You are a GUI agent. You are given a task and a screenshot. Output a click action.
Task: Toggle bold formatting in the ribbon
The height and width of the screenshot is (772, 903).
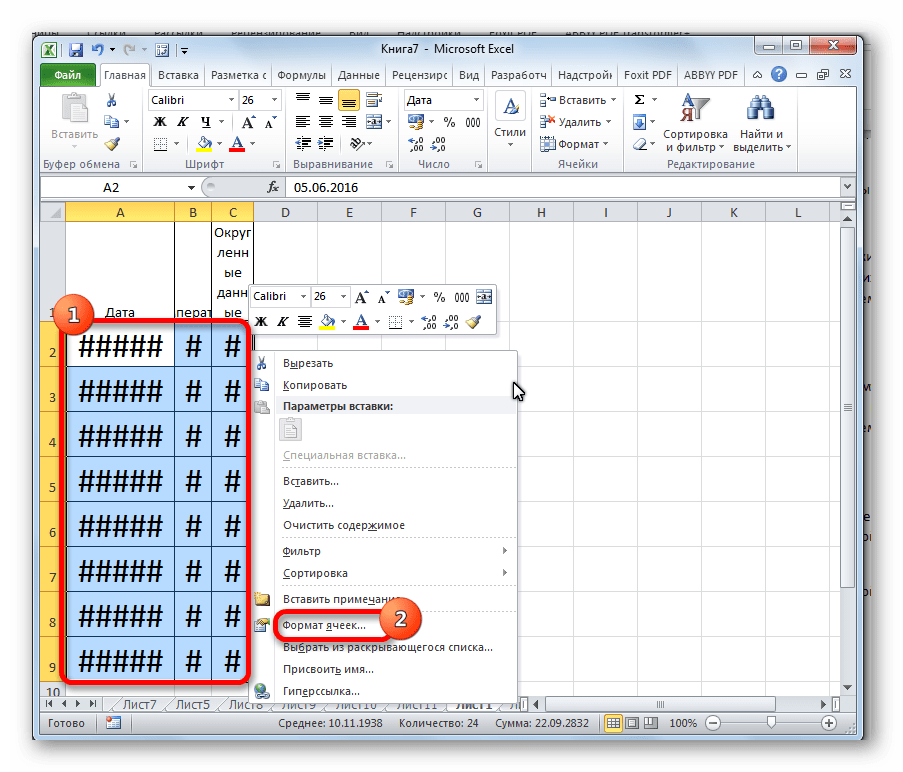click(x=159, y=122)
